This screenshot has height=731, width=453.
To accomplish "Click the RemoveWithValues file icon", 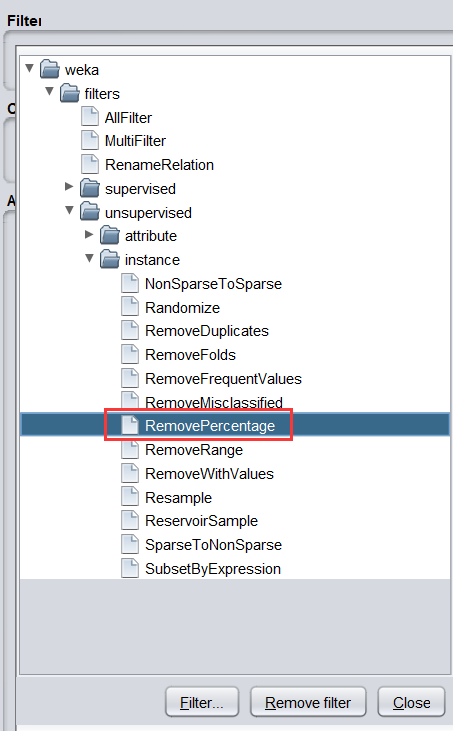I will [130, 473].
